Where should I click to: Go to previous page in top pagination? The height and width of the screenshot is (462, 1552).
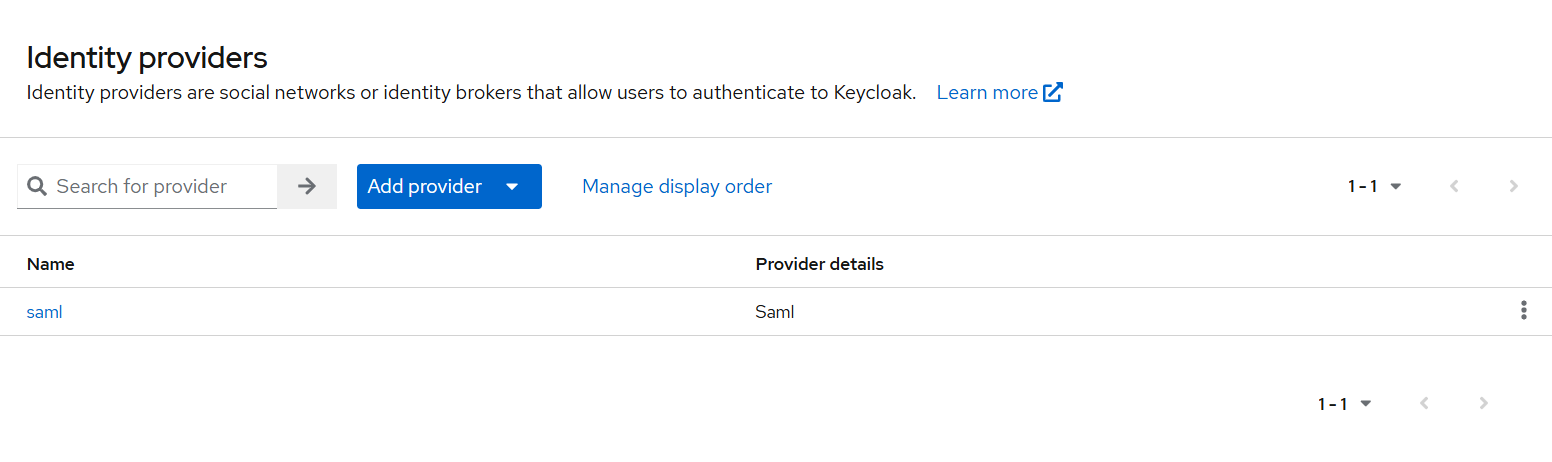point(1454,186)
